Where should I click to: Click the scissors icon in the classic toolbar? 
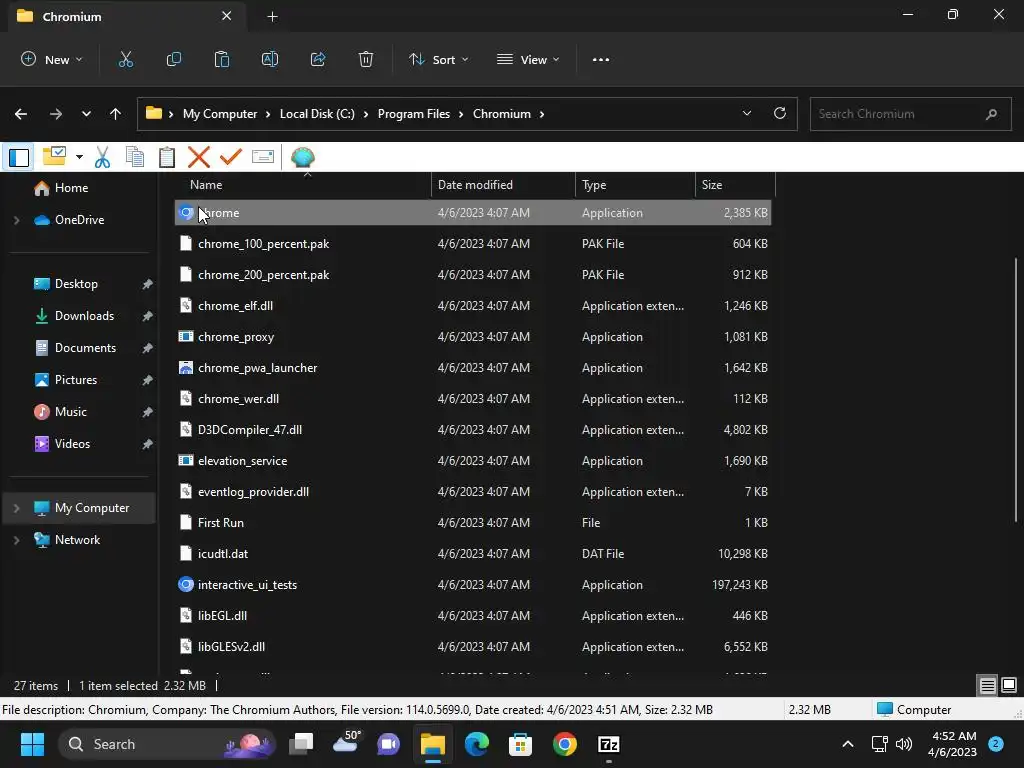[103, 157]
